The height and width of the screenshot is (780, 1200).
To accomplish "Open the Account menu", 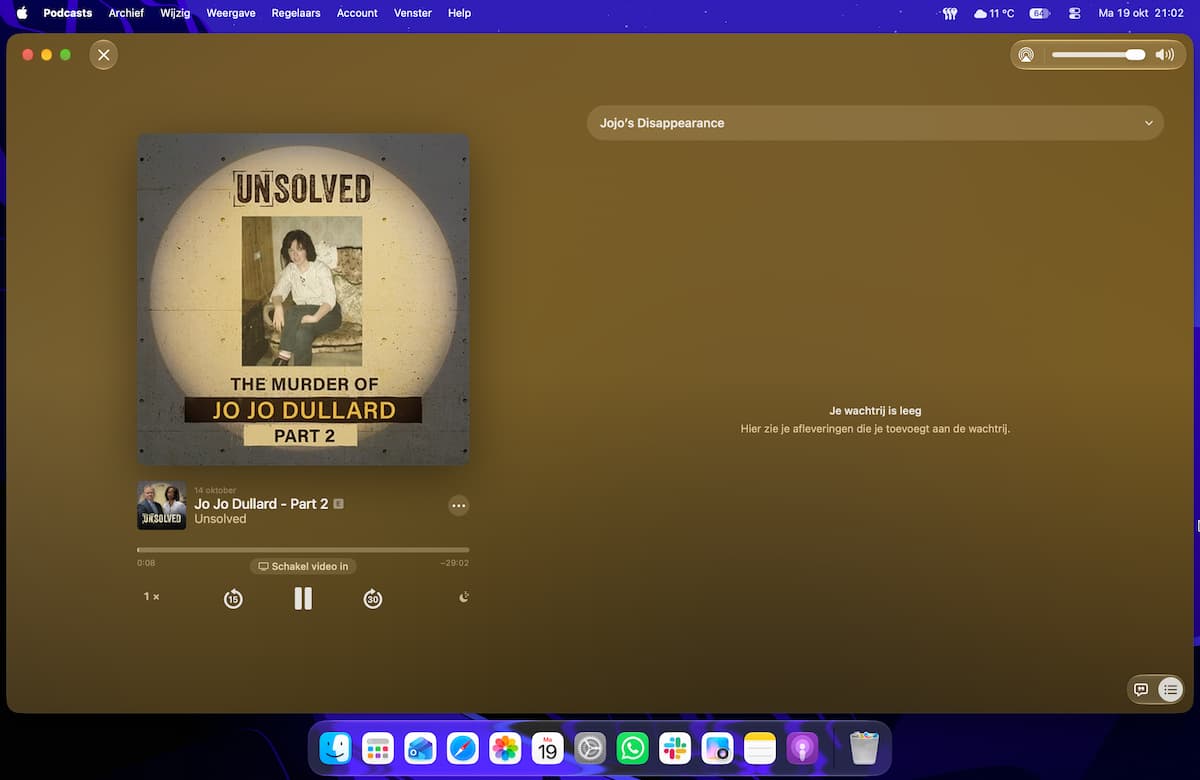I will (x=357, y=13).
